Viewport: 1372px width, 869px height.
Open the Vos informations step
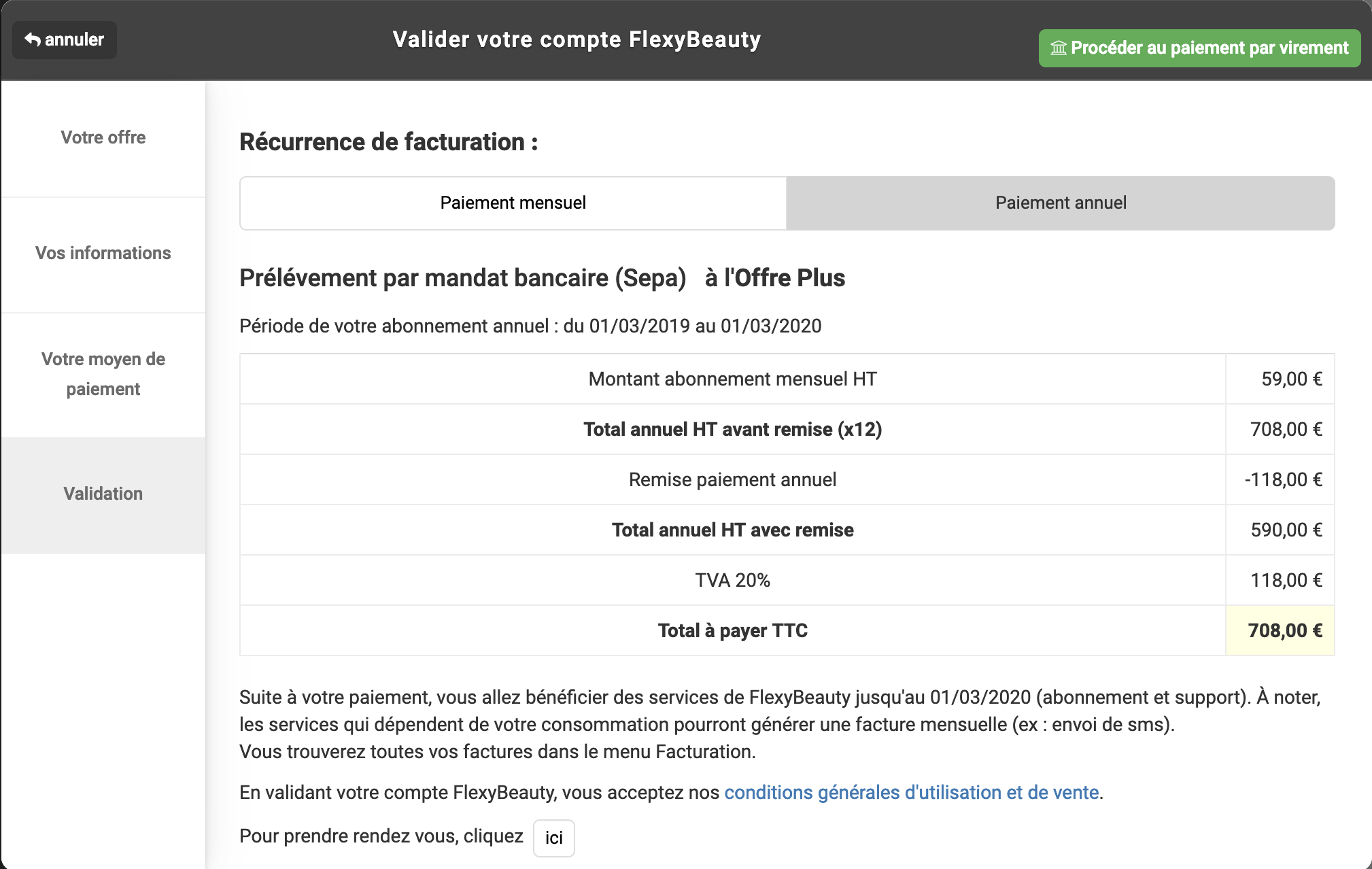[103, 253]
